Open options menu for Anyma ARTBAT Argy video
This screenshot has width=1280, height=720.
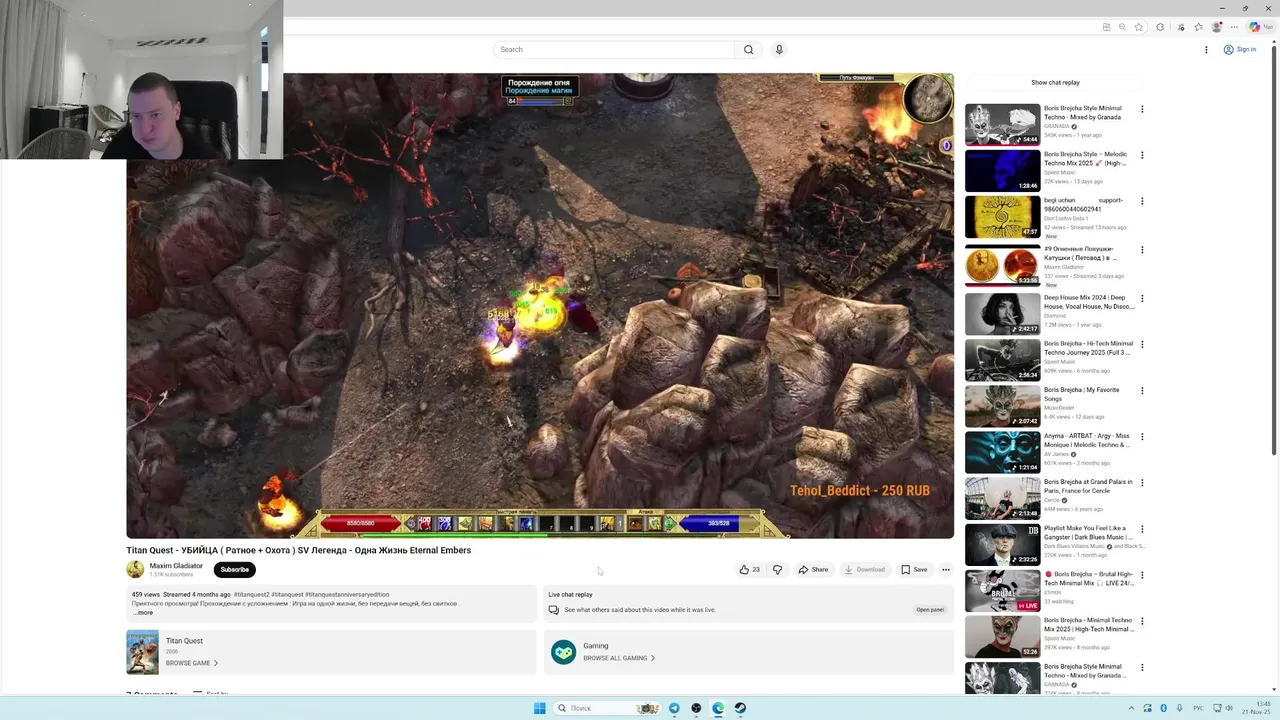coord(1142,437)
